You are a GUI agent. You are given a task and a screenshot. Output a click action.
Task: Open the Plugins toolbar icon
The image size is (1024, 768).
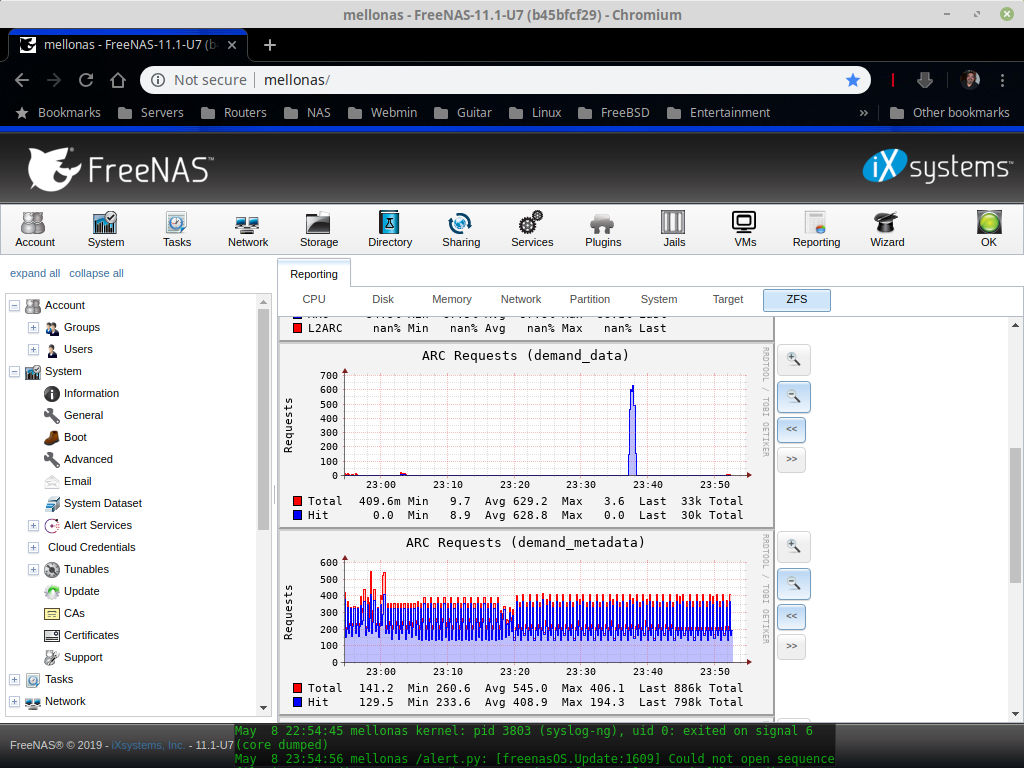[x=603, y=229]
